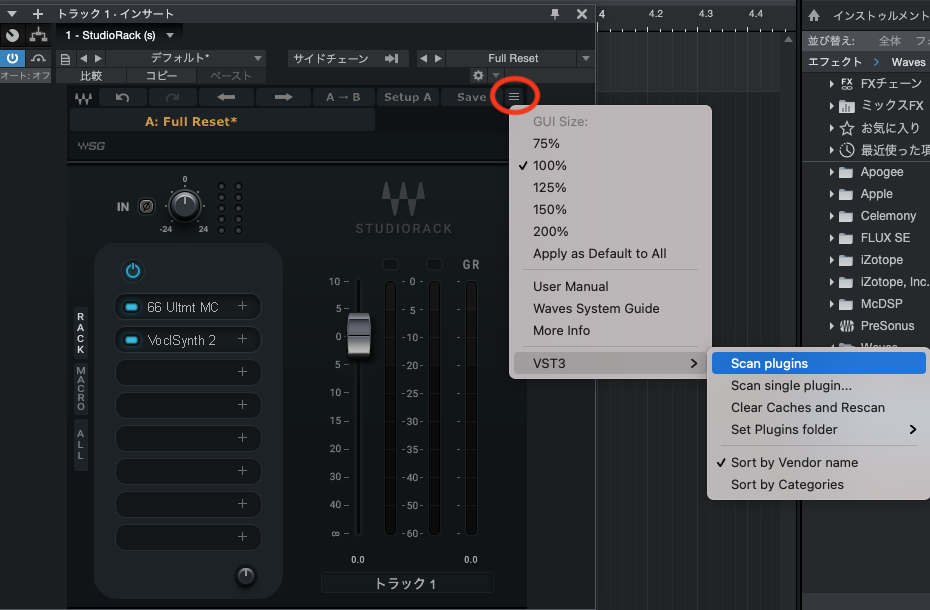Load previous preset beside デフォルト

pyautogui.click(x=83, y=58)
